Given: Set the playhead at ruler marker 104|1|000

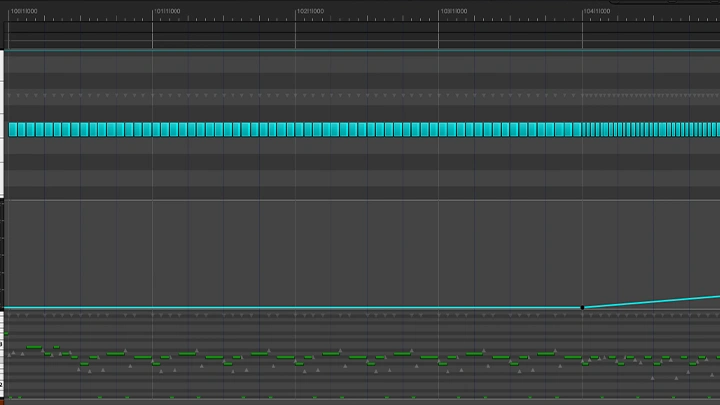Looking at the screenshot, I should (597, 11).
